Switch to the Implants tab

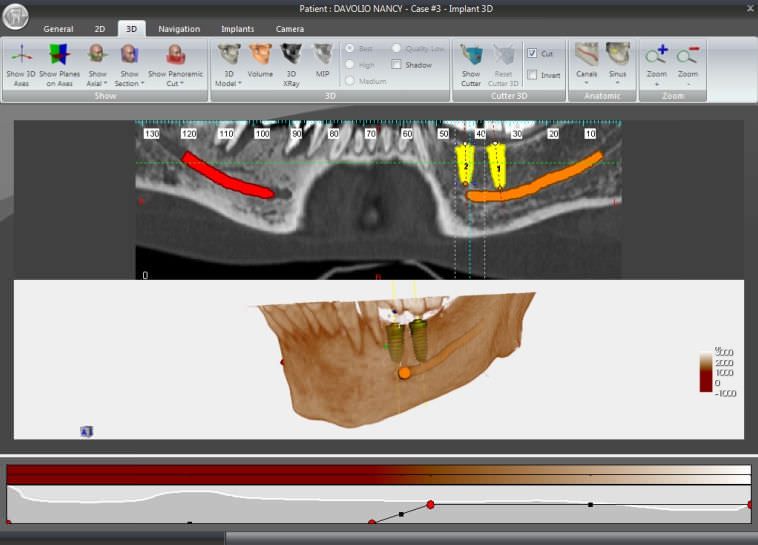coord(237,29)
